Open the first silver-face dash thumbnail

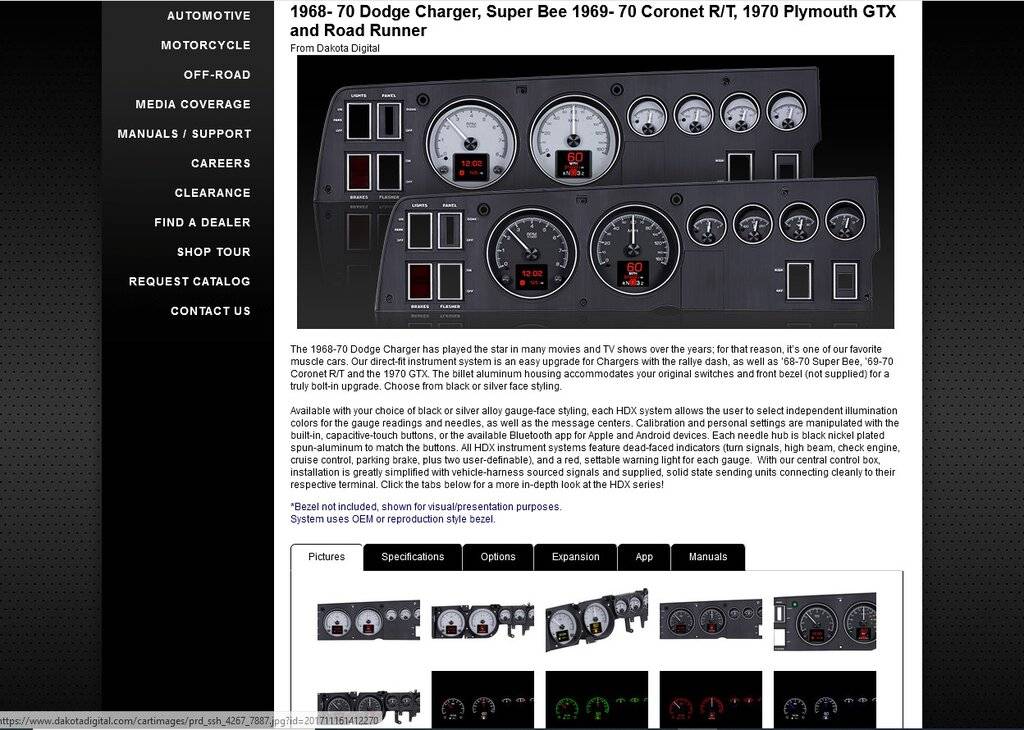coord(368,620)
